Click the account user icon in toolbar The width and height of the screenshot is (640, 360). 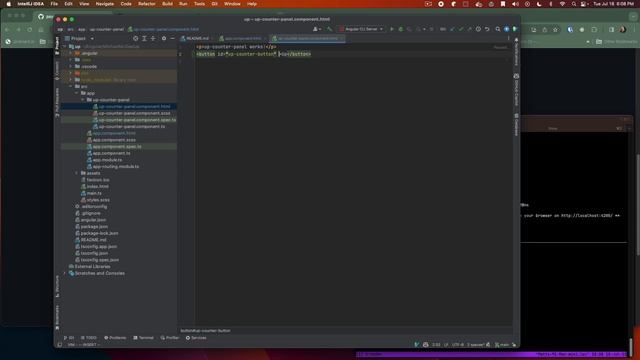pyautogui.click(x=316, y=29)
